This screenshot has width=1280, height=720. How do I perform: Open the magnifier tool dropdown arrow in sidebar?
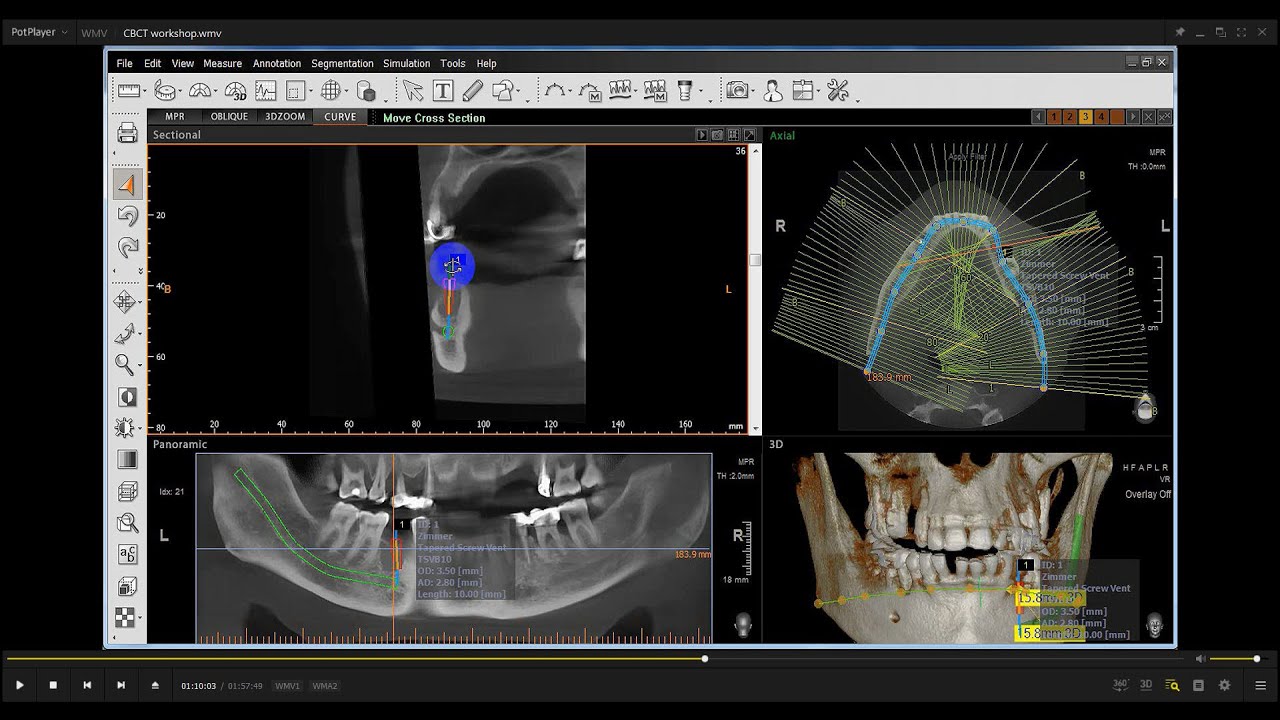[139, 366]
